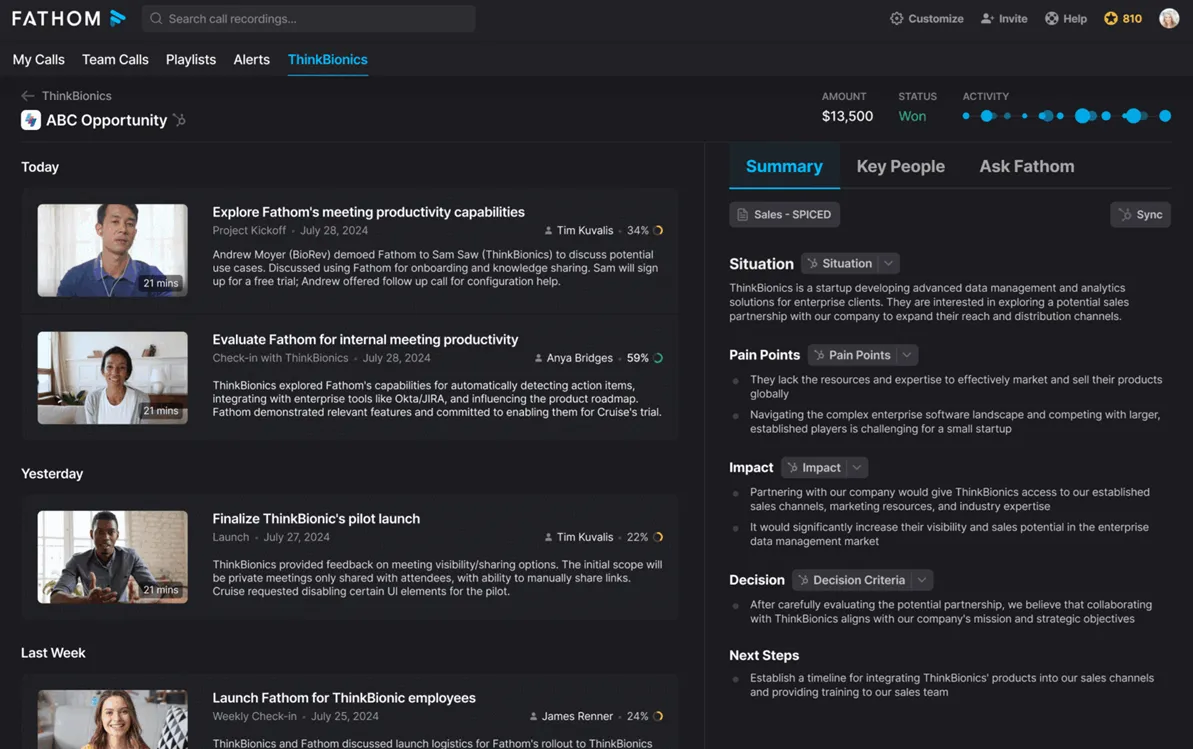This screenshot has height=749, width=1193.
Task: Click the Next Steps heading
Action: (x=764, y=655)
